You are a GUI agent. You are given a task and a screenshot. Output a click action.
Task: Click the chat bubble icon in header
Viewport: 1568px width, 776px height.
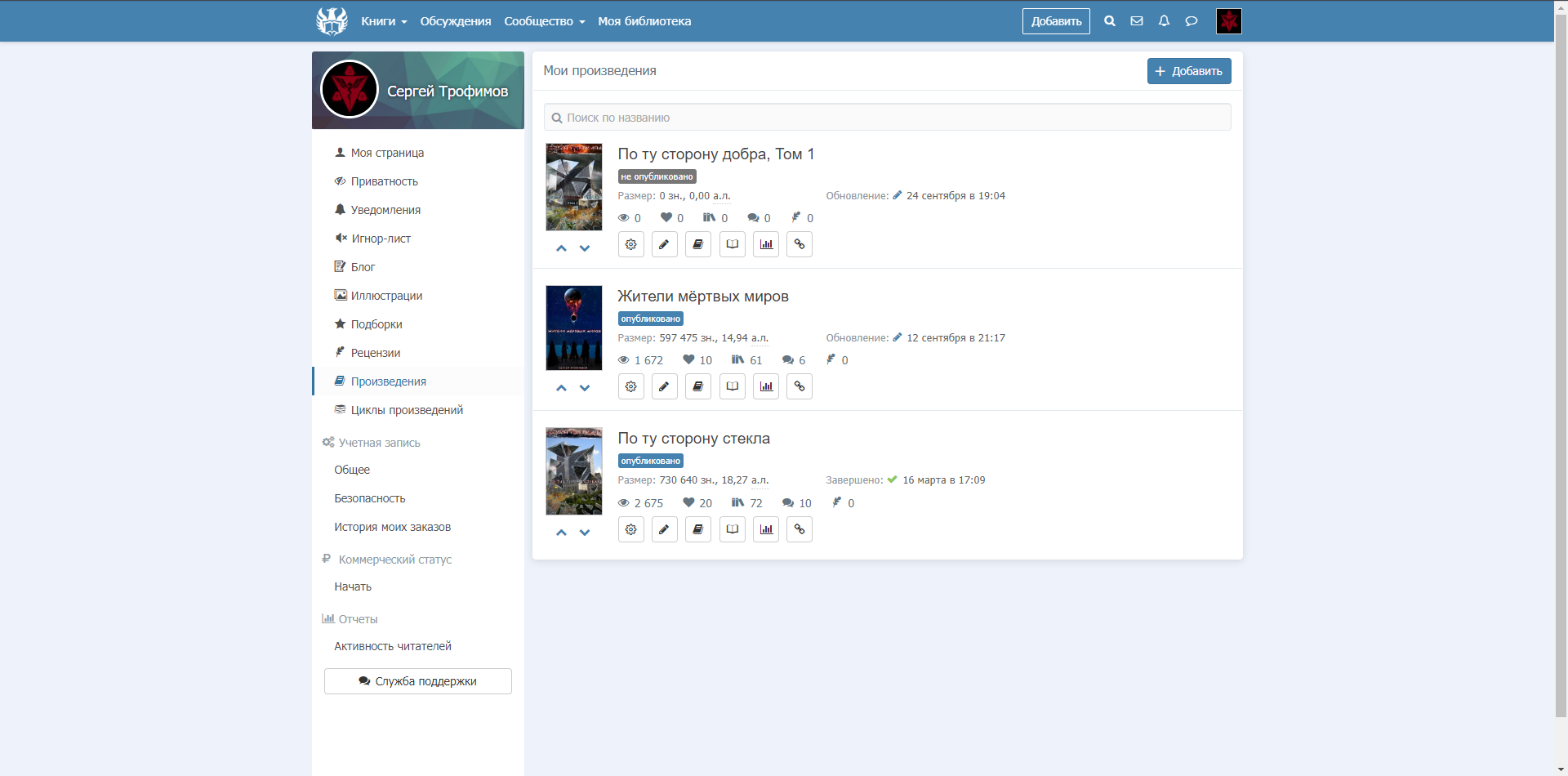(1192, 21)
